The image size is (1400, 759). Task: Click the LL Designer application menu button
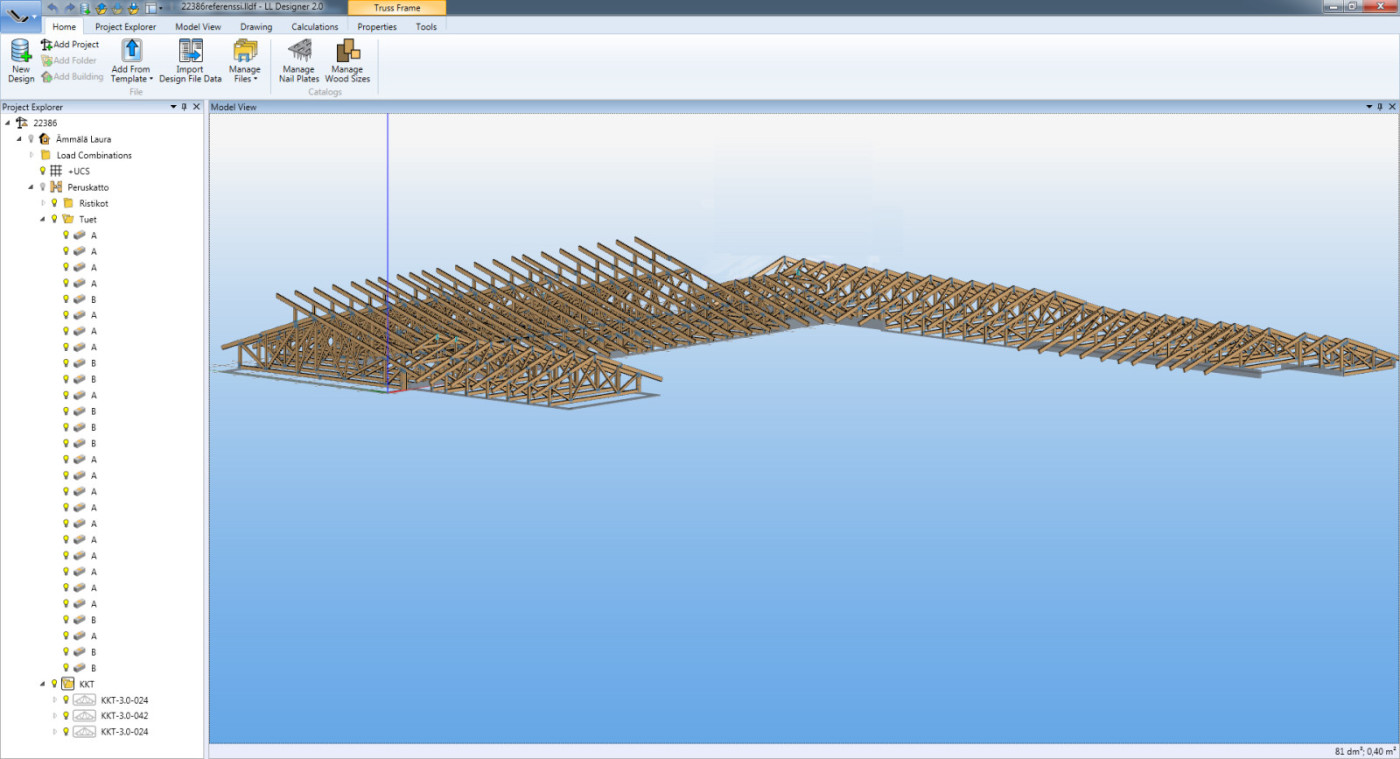click(x=20, y=14)
